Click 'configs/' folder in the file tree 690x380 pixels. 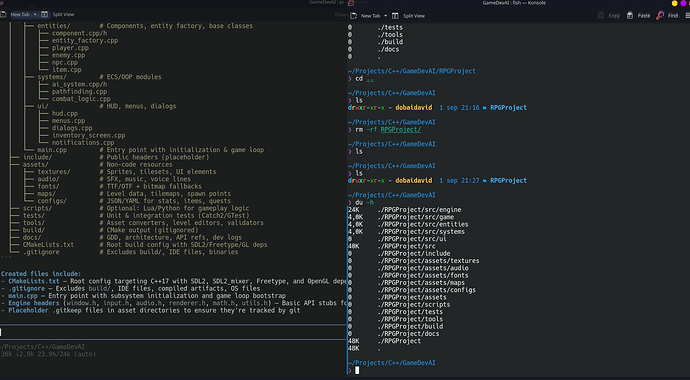[x=52, y=201]
